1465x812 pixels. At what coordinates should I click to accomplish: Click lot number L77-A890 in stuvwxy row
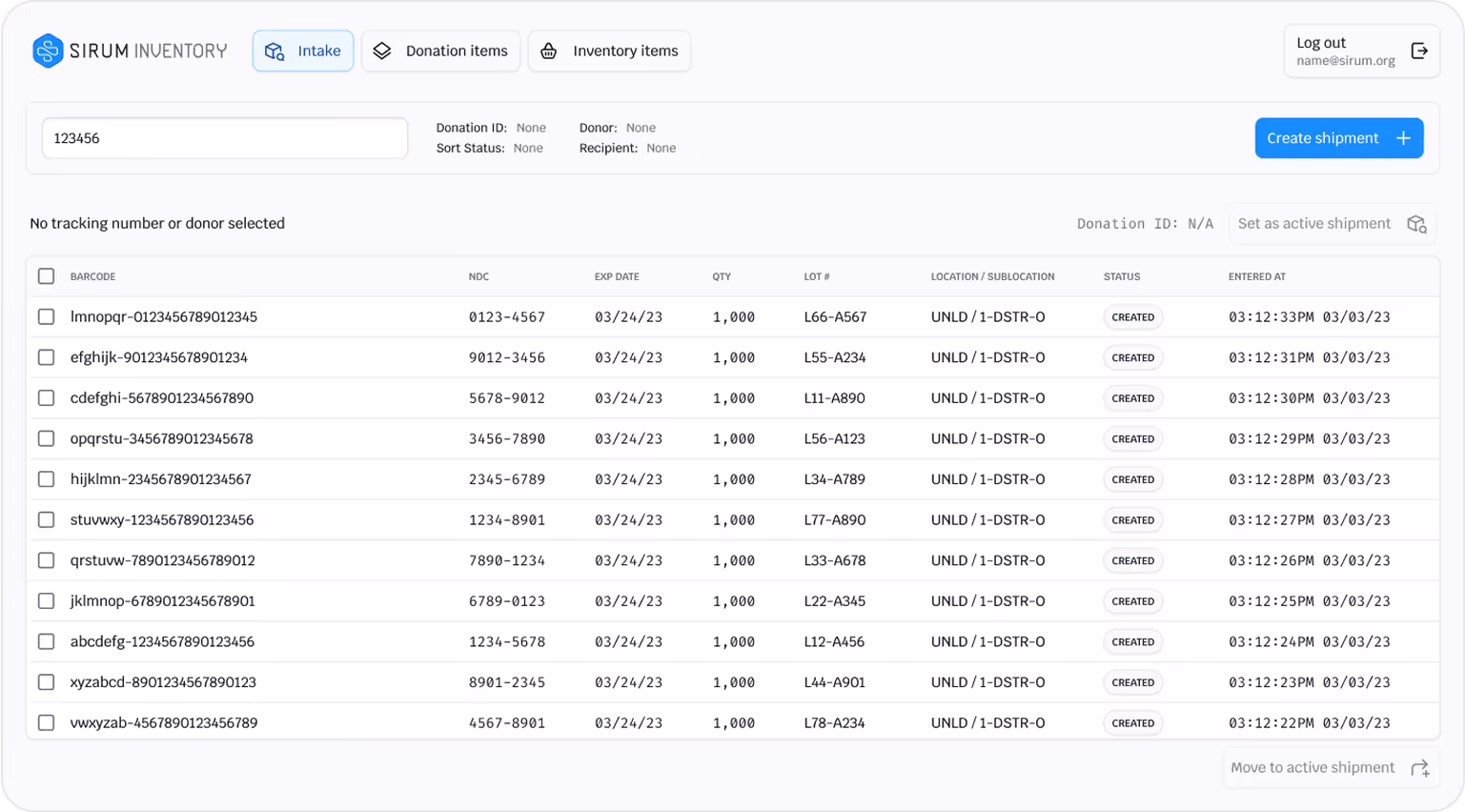(x=835, y=519)
